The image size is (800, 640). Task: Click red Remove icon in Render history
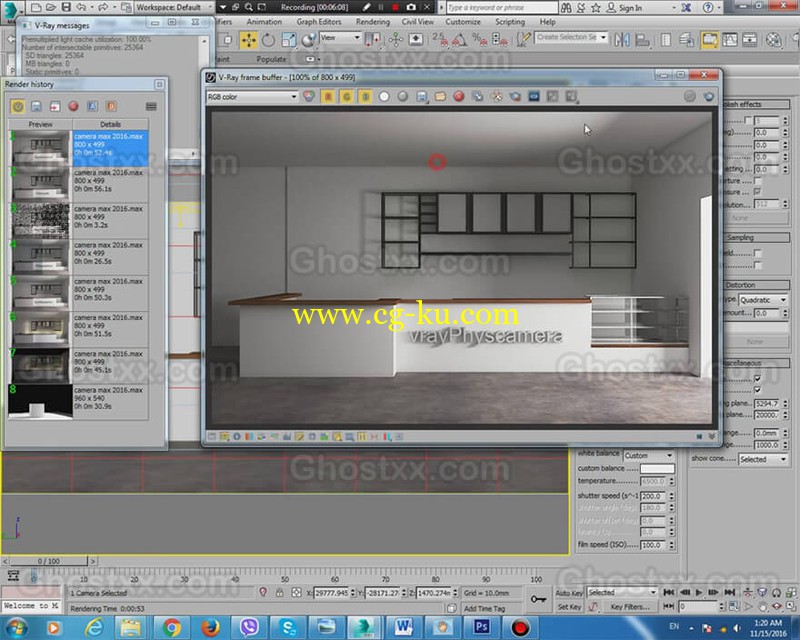click(x=73, y=106)
